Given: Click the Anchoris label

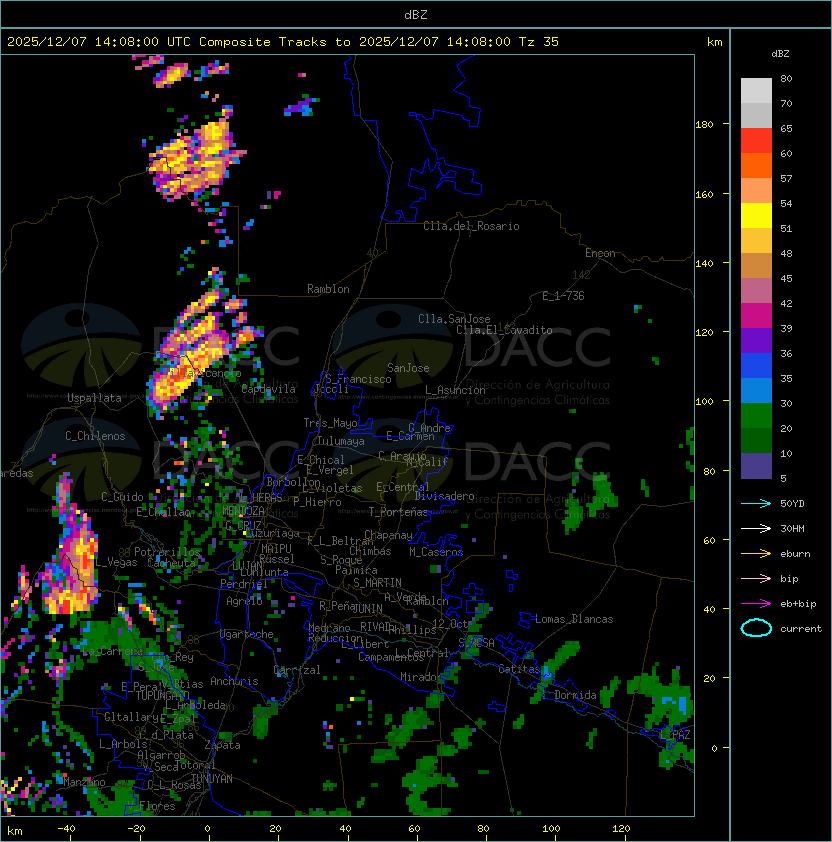Looking at the screenshot, I should click(234, 681).
